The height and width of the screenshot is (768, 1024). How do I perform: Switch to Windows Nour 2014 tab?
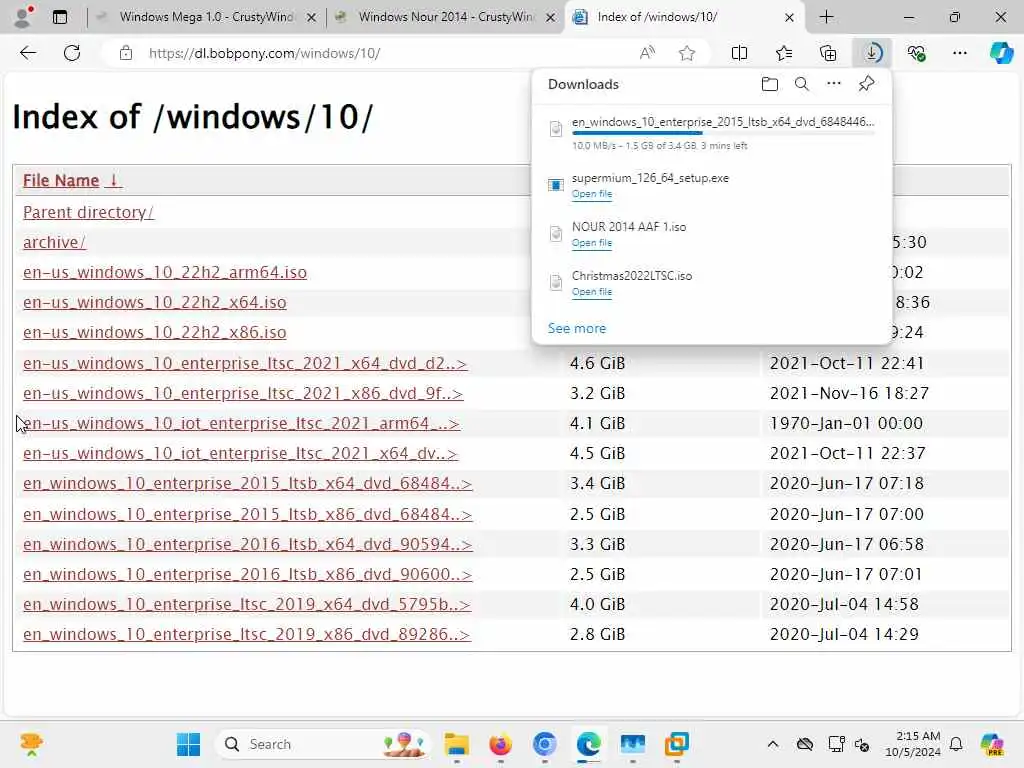445,17
